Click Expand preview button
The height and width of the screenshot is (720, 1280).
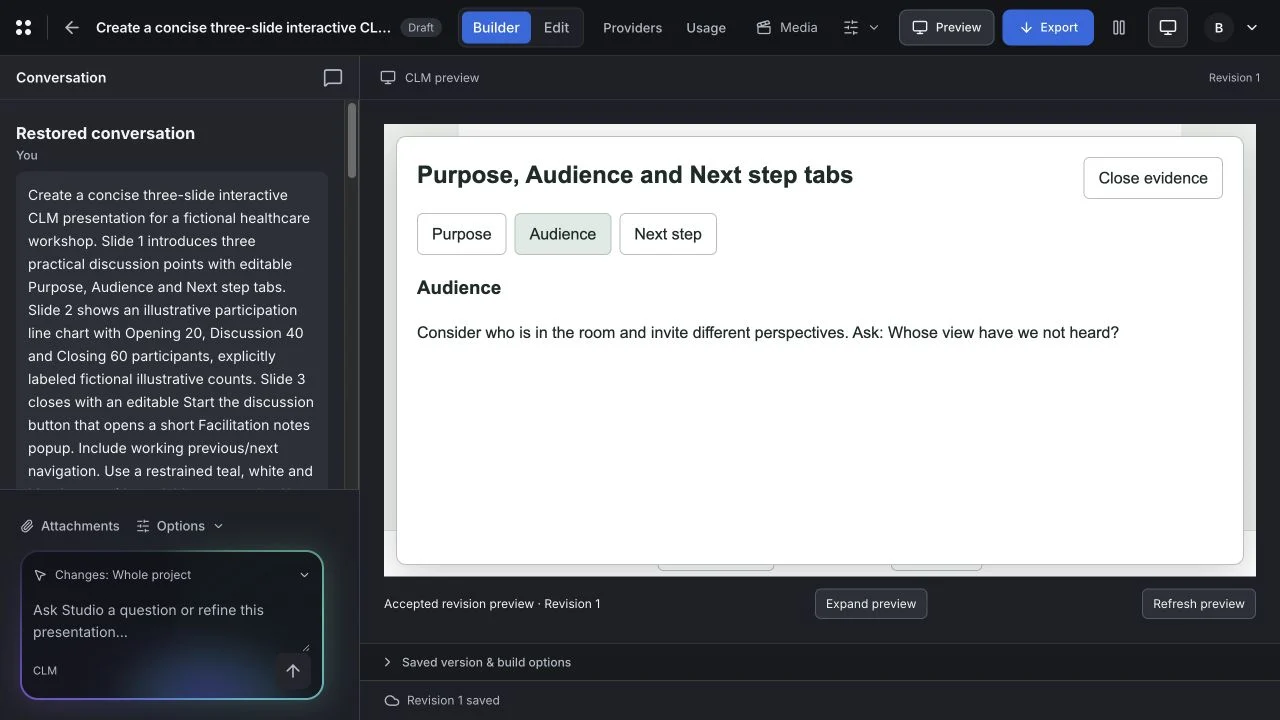pyautogui.click(x=871, y=604)
